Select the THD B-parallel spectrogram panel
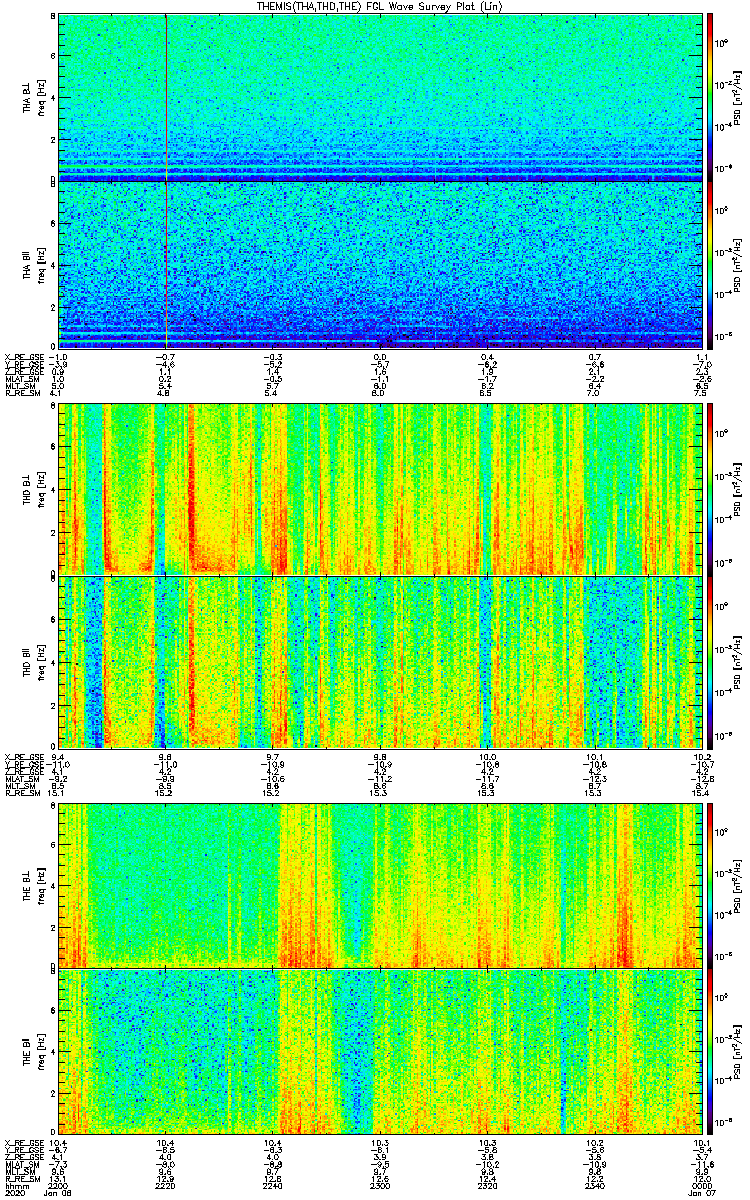This screenshot has width=750, height=1200. [380, 662]
